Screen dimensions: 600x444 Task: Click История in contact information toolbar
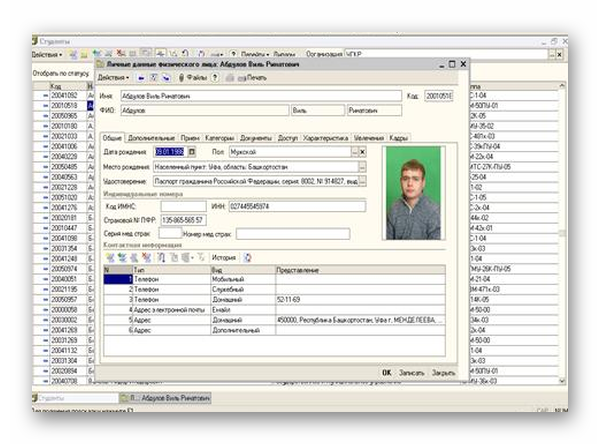click(x=223, y=257)
